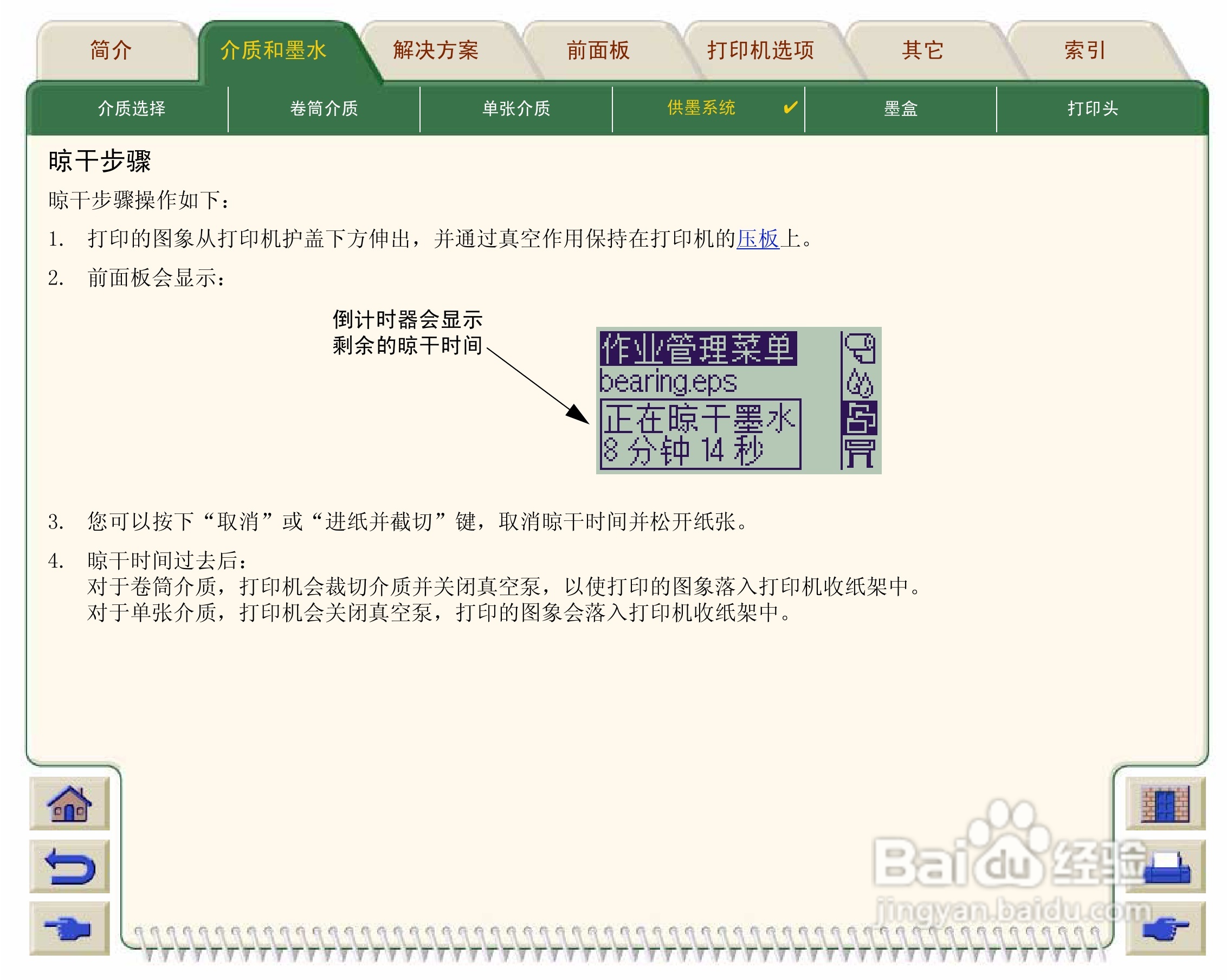Switch to the 解决方案 tab
1227x980 pixels.
(x=435, y=50)
